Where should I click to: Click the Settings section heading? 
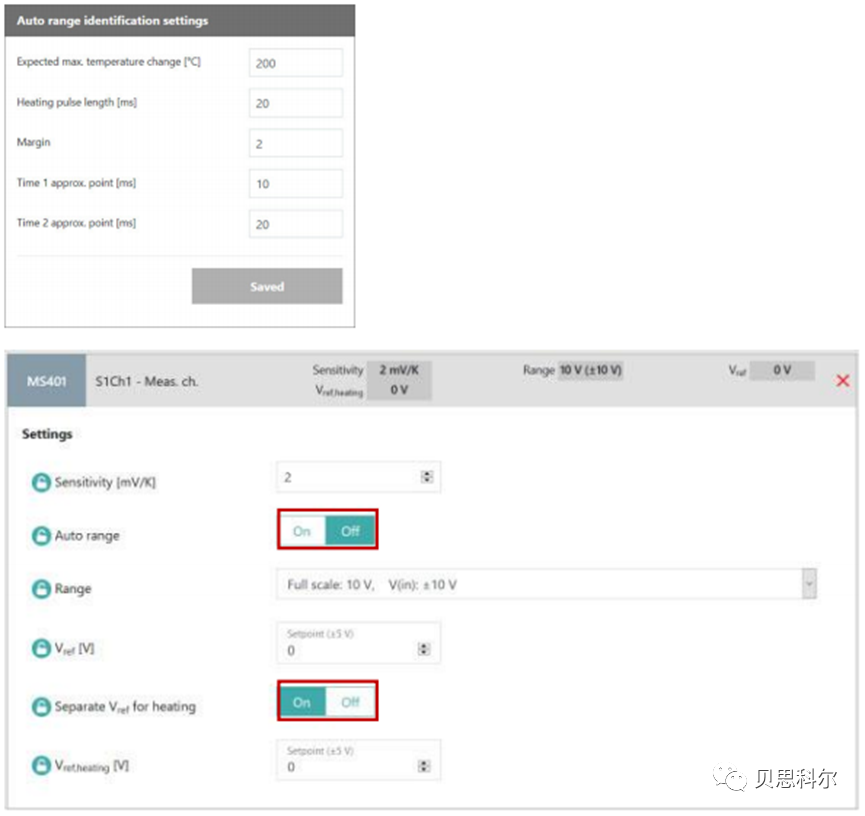tap(47, 434)
